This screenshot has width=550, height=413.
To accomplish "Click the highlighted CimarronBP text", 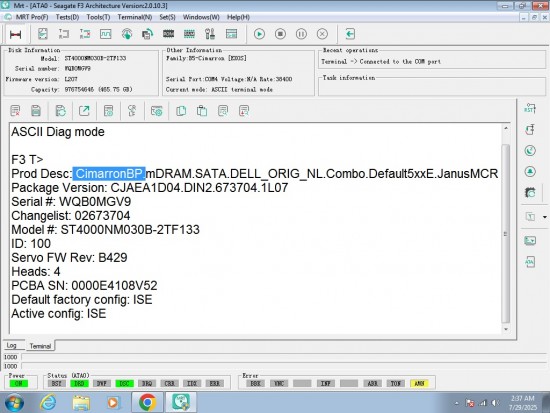I will coord(109,174).
